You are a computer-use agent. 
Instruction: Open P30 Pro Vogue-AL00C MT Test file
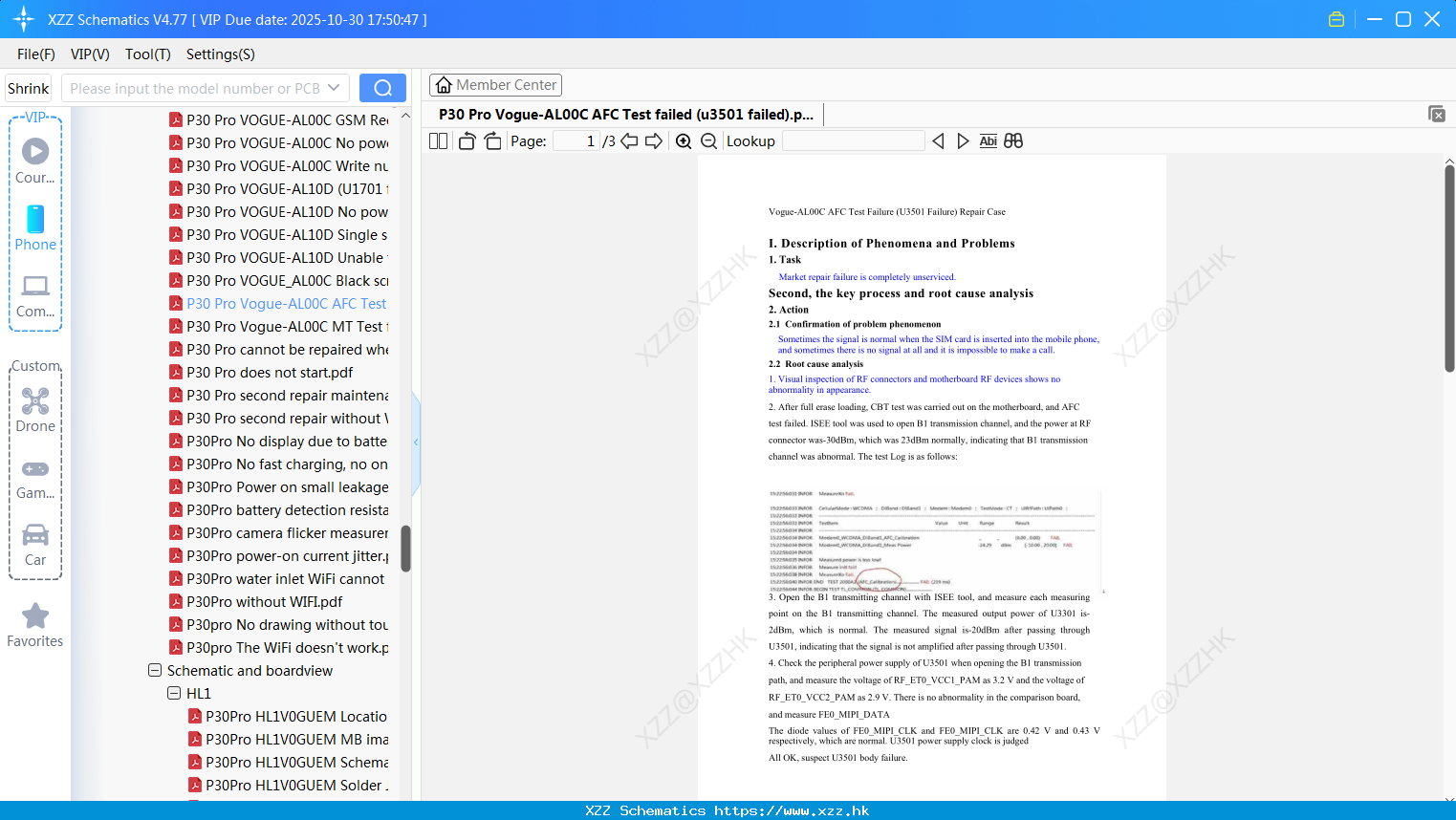279,326
